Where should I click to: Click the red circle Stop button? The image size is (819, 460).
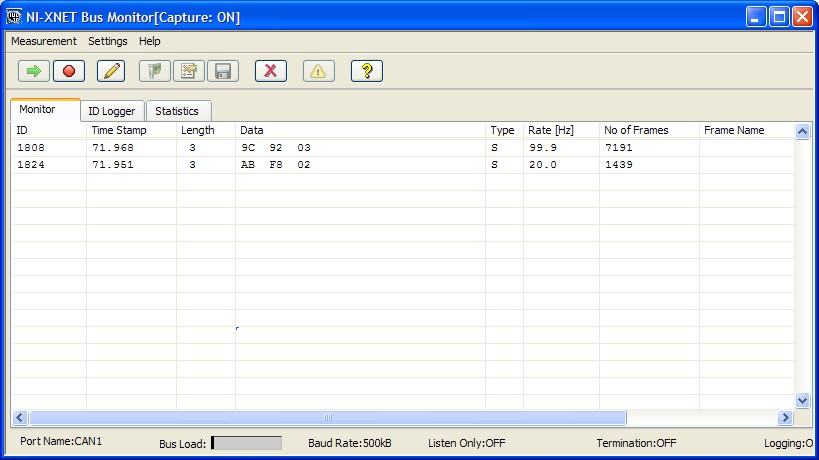[68, 71]
